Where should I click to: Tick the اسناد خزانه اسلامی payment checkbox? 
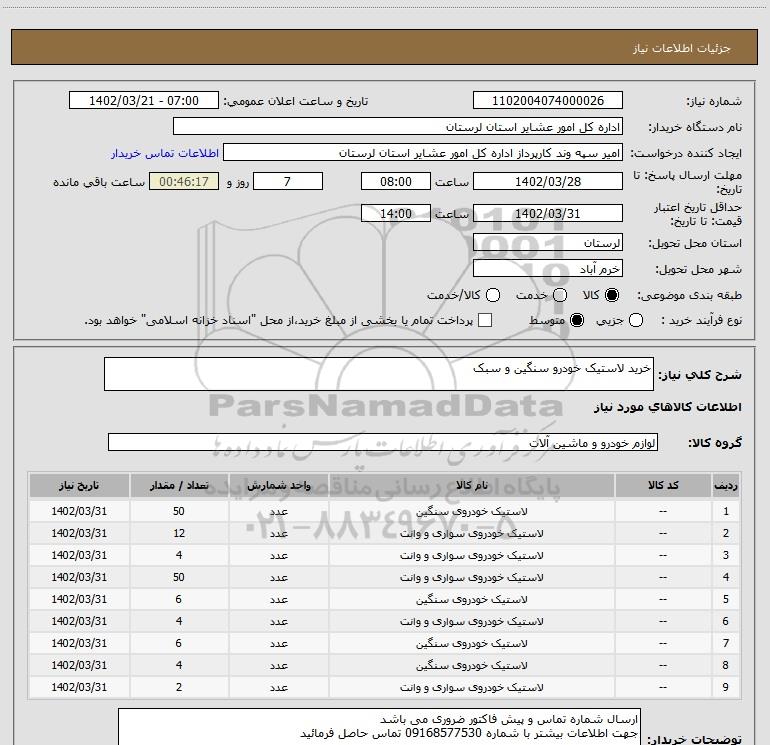[x=485, y=320]
